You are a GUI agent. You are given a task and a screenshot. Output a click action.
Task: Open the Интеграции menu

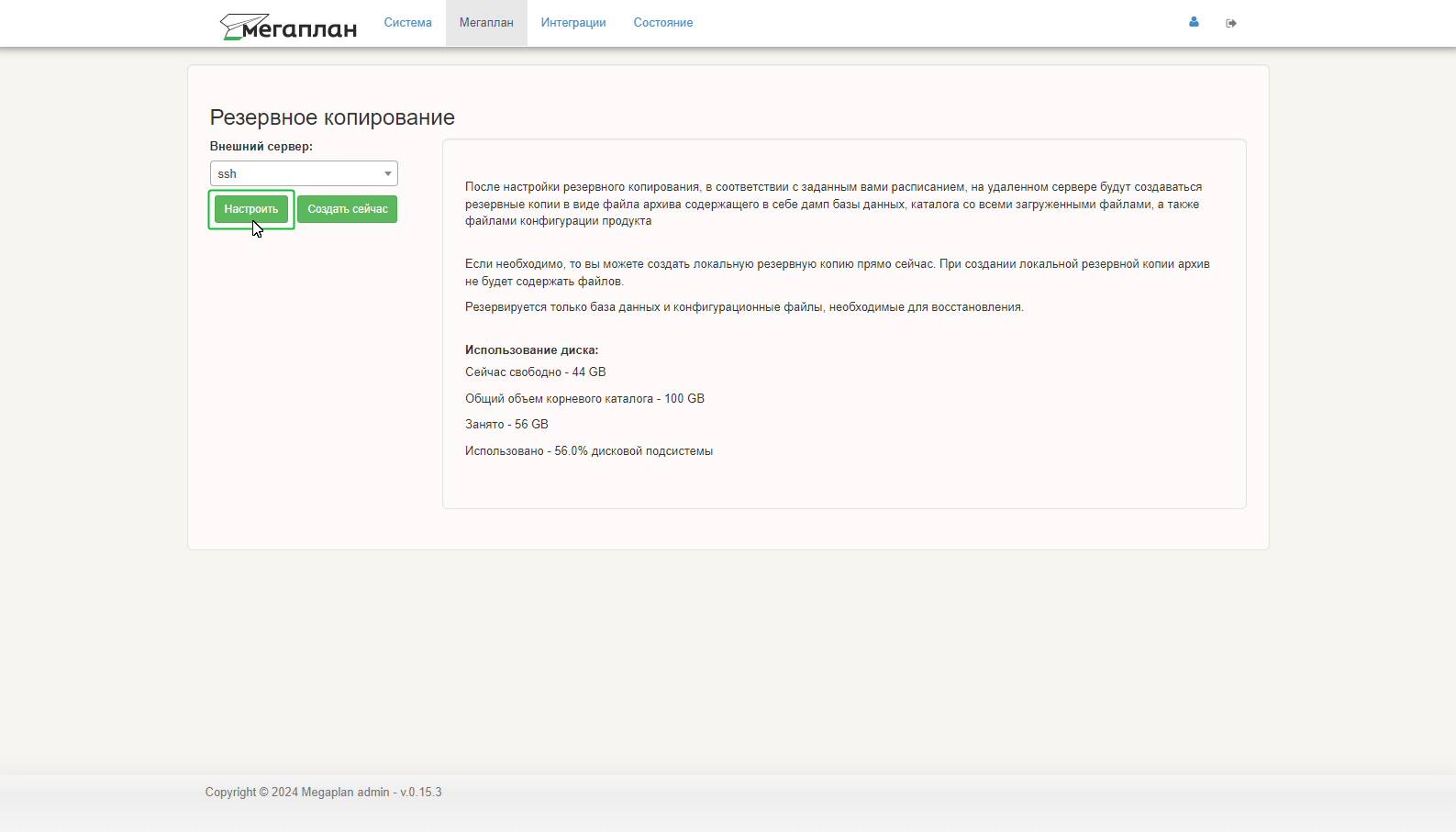pos(573,23)
